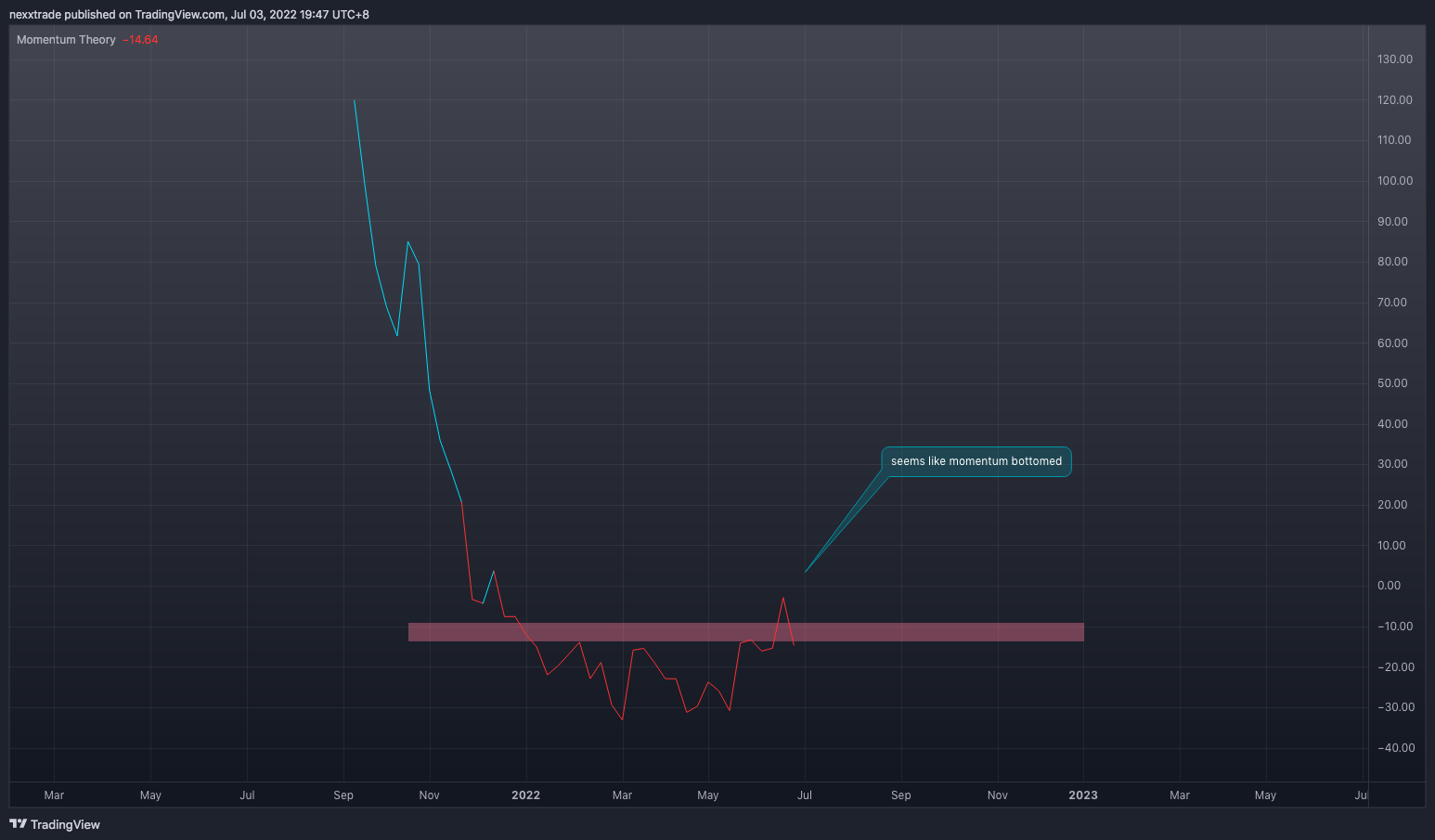
Task: Click the 2022 label on the time axis
Action: click(x=525, y=795)
